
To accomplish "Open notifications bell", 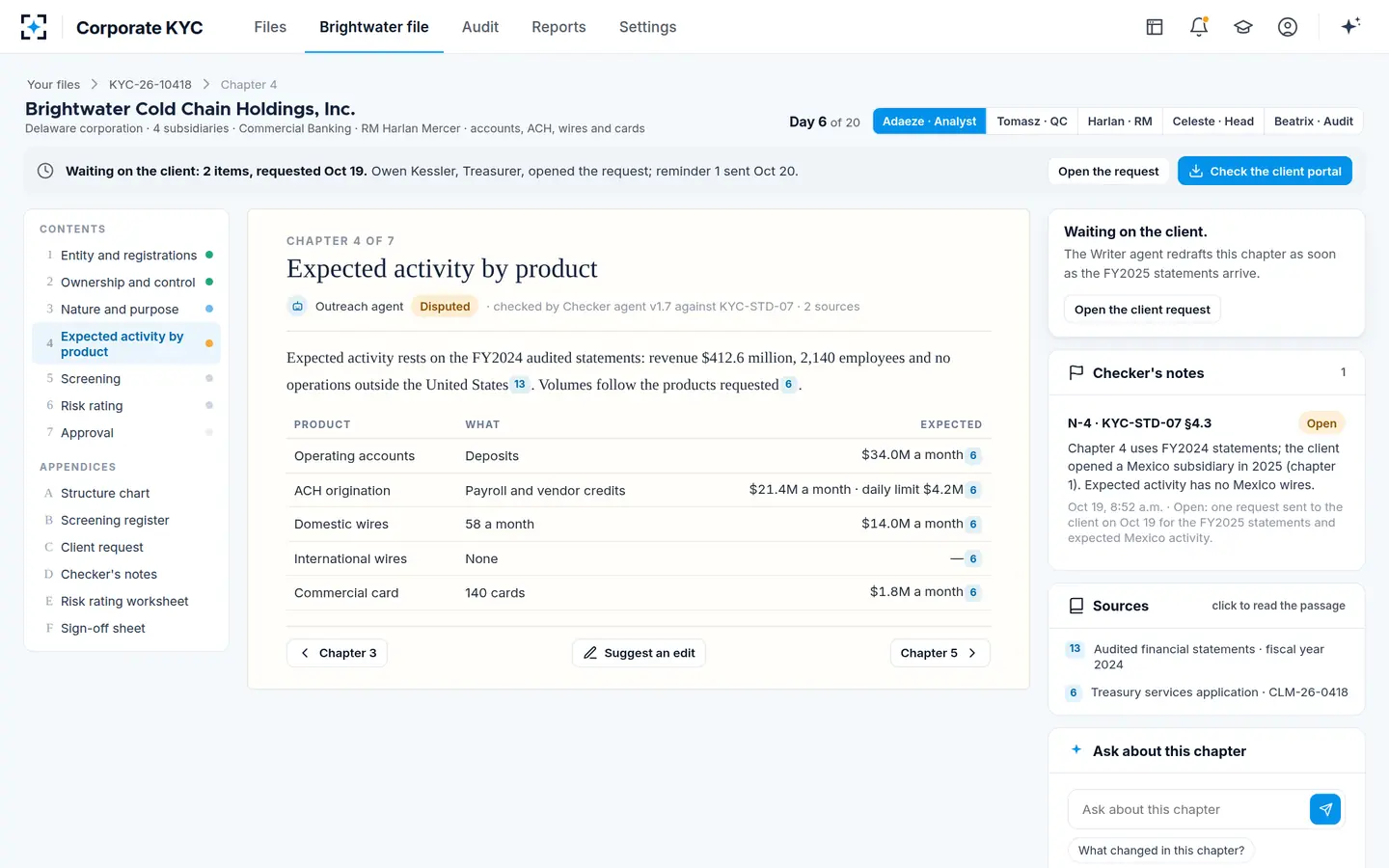I will [x=1199, y=27].
